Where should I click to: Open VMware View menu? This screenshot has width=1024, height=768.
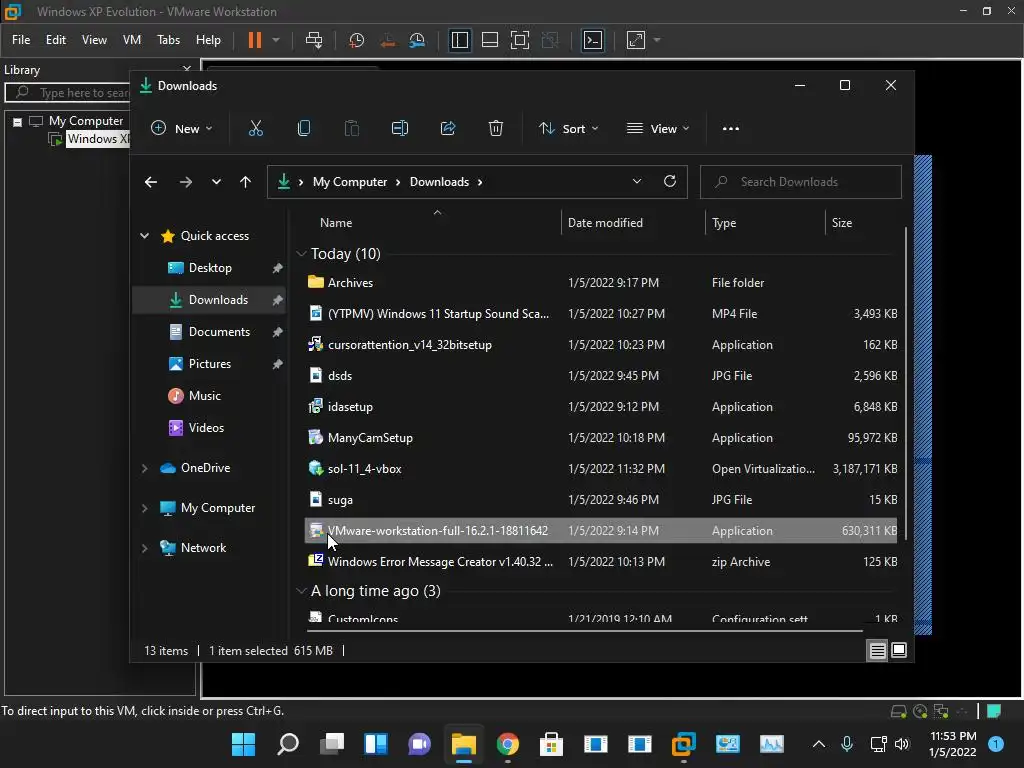[94, 40]
